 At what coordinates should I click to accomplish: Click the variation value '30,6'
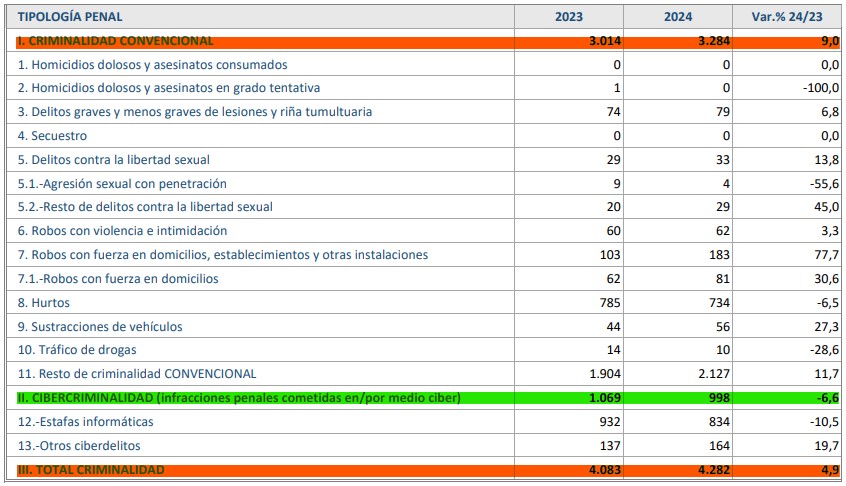click(x=827, y=279)
